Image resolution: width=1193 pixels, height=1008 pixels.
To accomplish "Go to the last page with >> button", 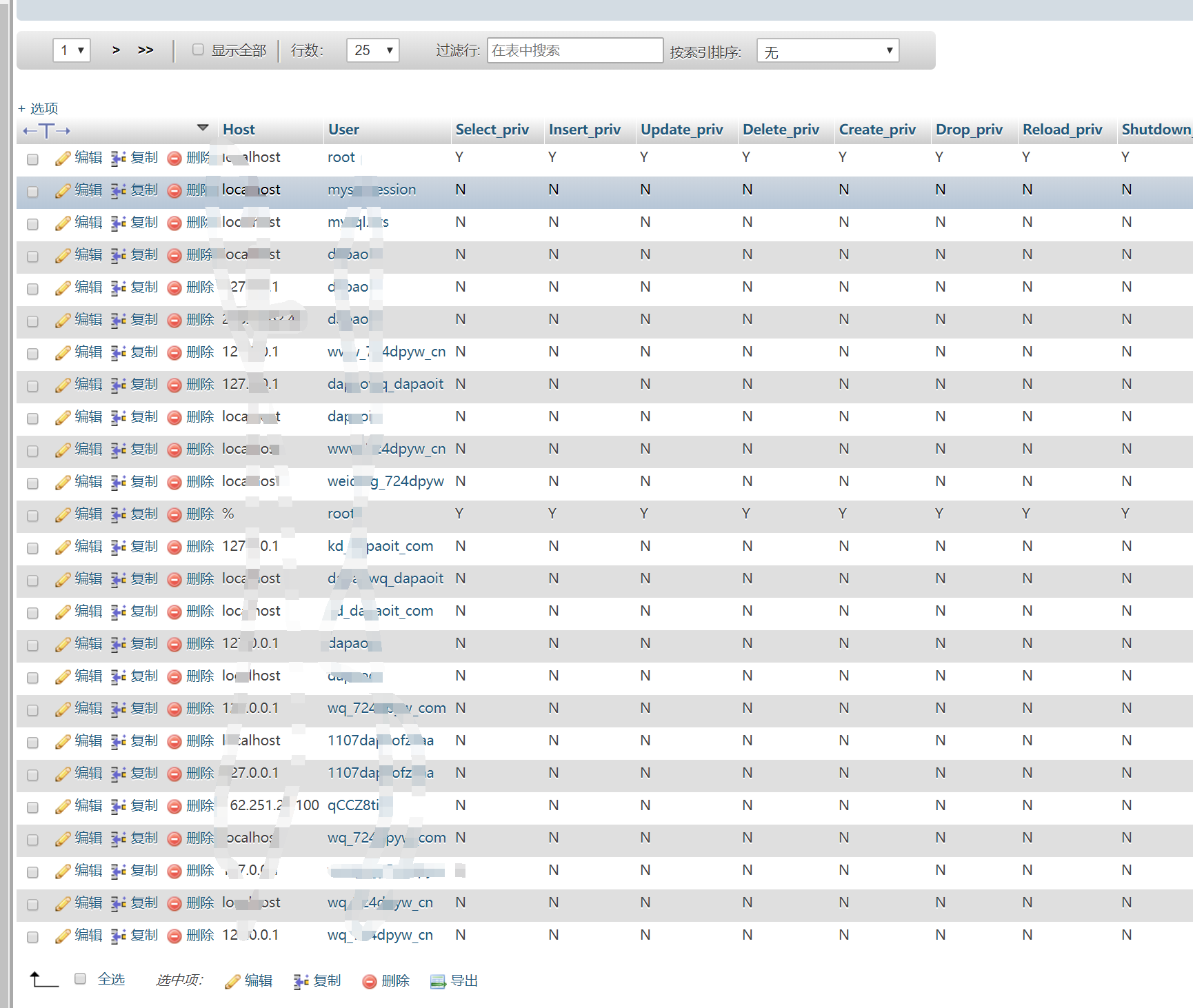I will (146, 50).
